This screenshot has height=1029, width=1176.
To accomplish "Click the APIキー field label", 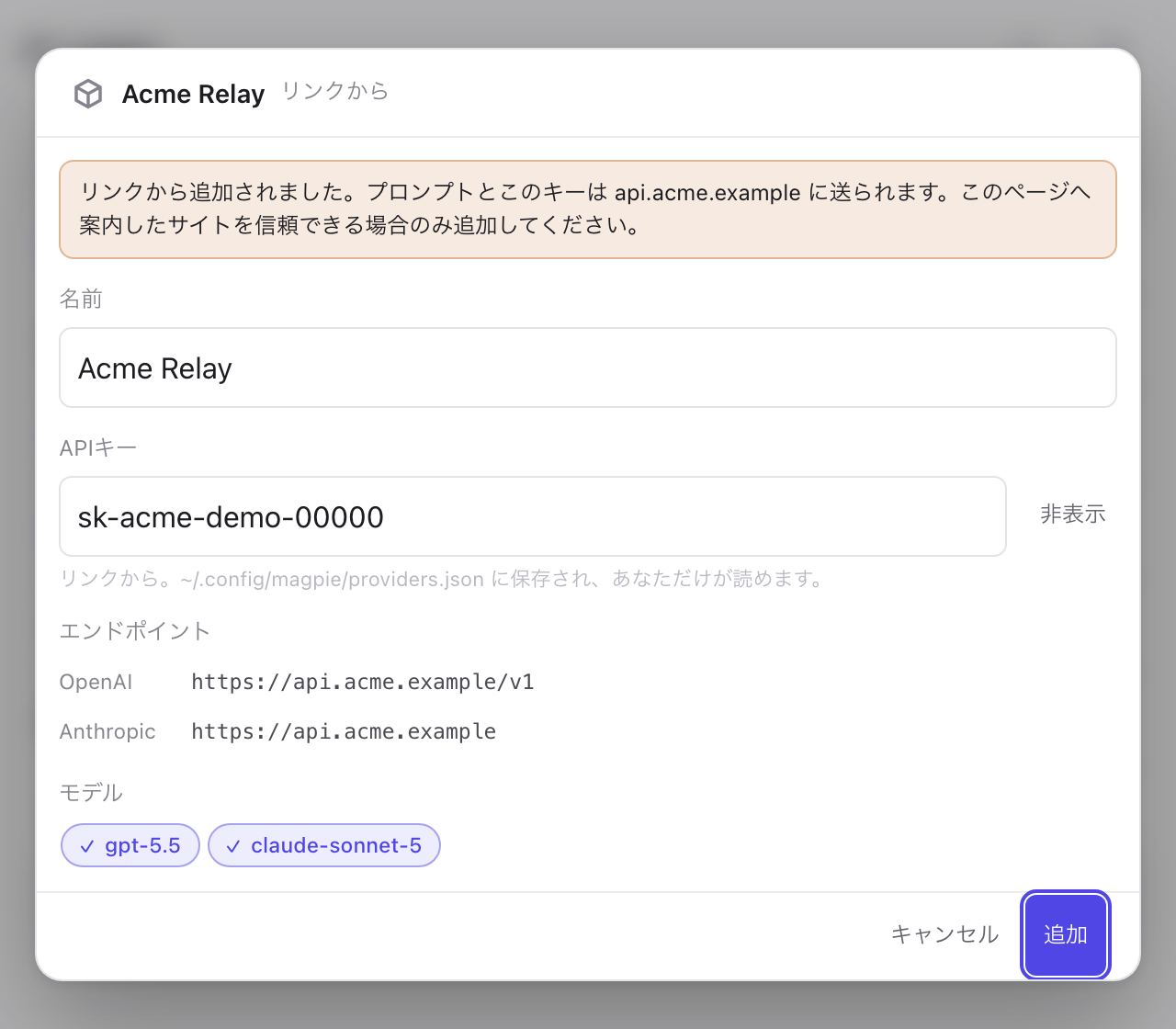I will coord(98,447).
